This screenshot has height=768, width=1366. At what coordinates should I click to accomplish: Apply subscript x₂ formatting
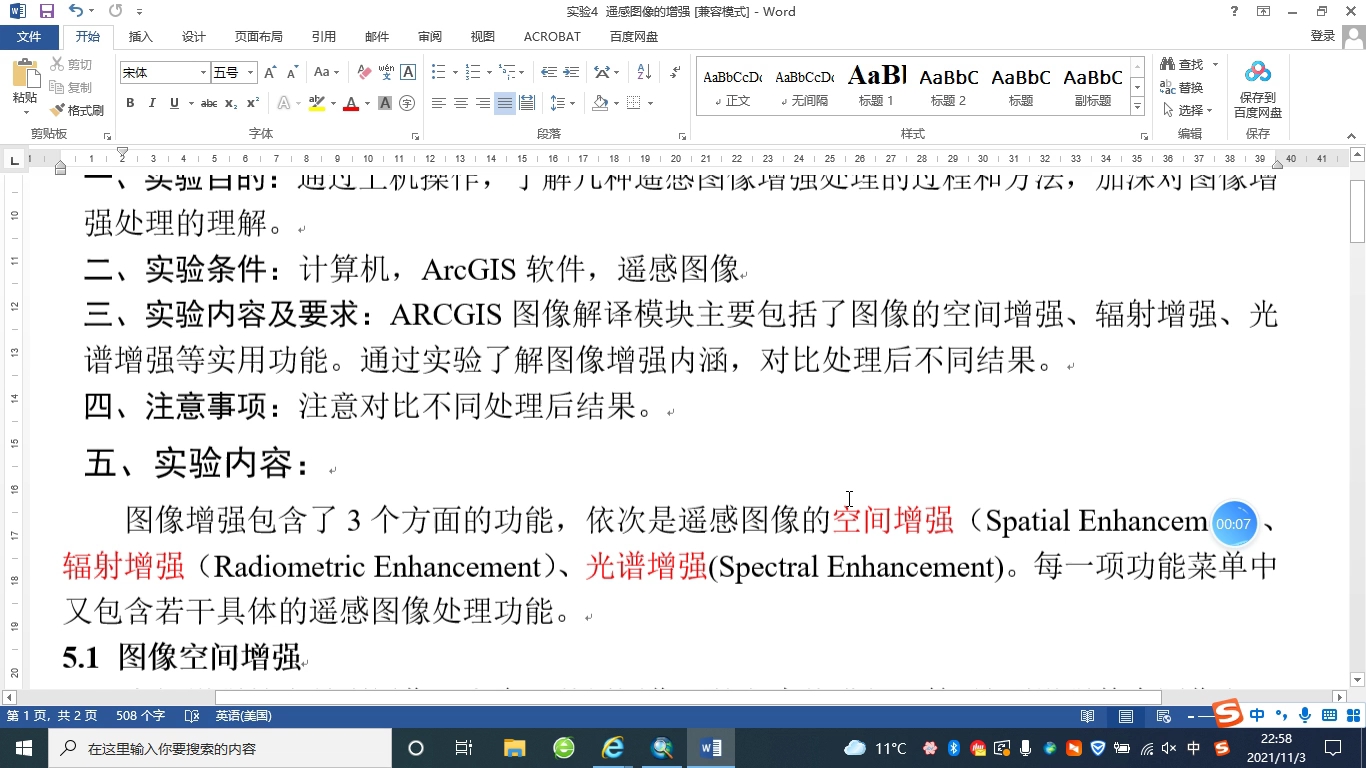(231, 103)
